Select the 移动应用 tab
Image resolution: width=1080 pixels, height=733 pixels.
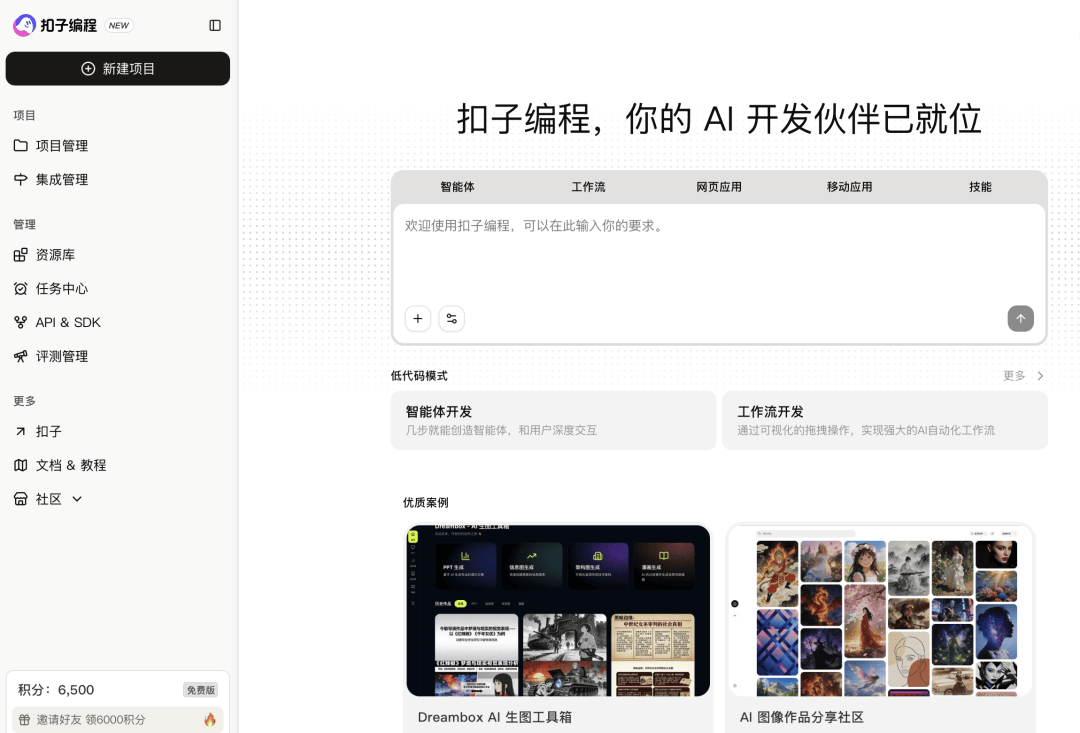(x=849, y=187)
